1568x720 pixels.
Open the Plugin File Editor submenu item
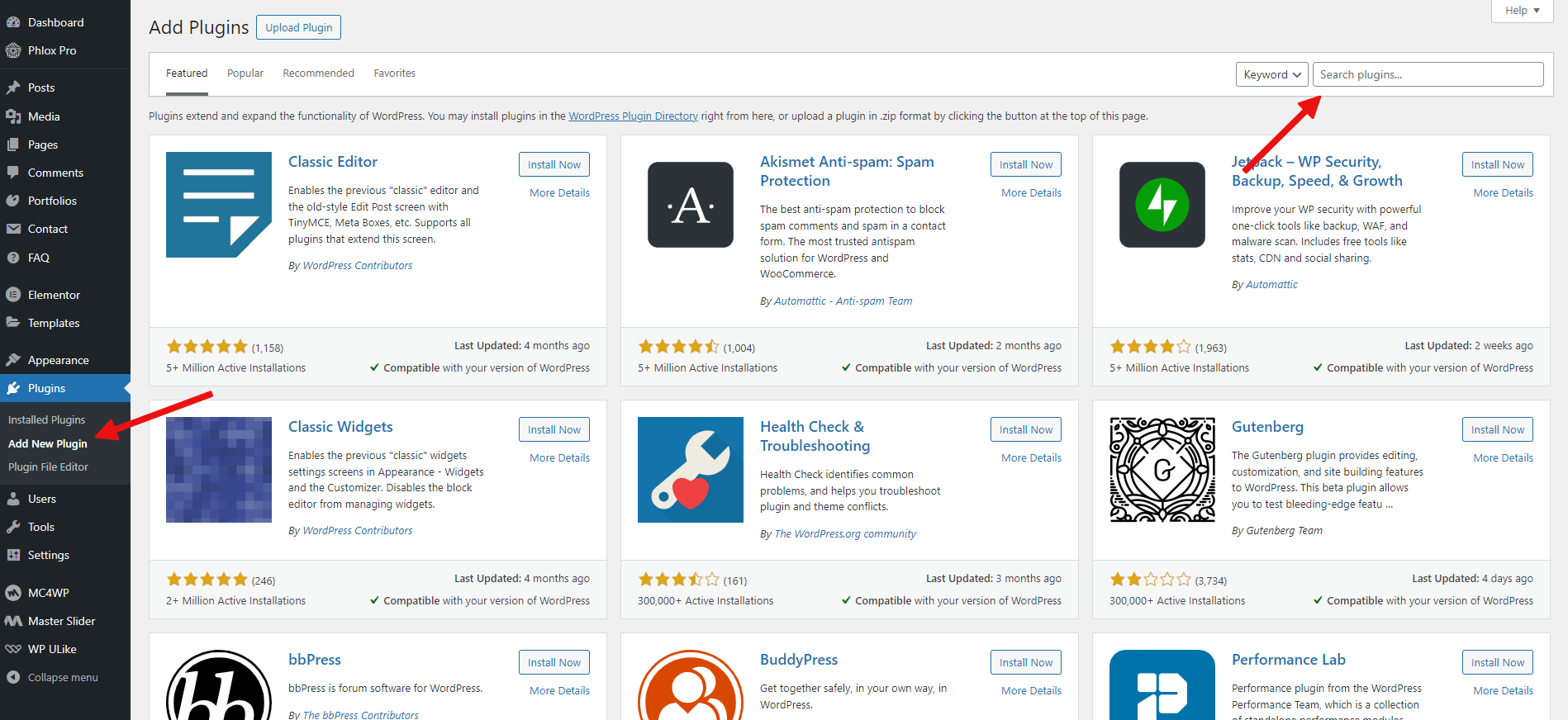pos(48,467)
